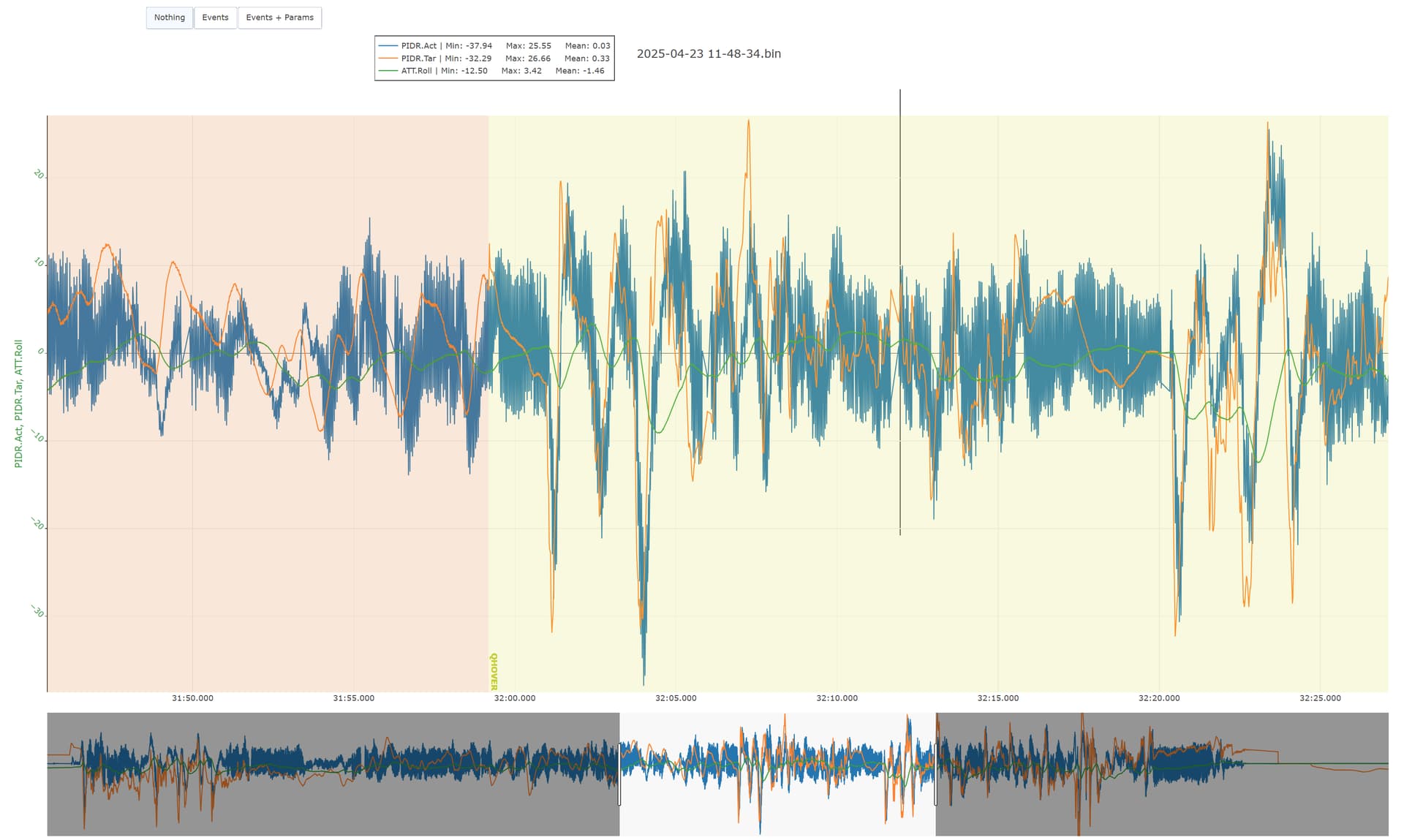Click the log file title 2025-04-23 11-48-34.bin
The width and height of the screenshot is (1404, 840).
pos(709,53)
